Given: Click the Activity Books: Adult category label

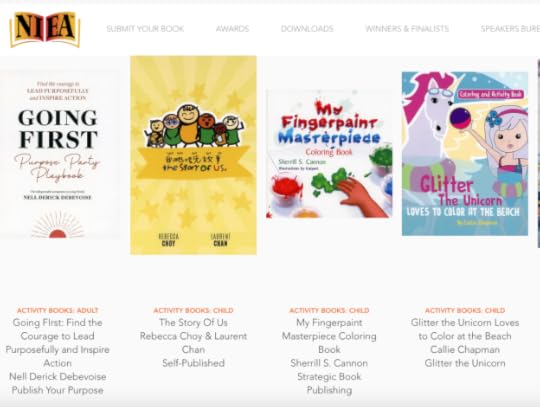Looking at the screenshot, I should [58, 310].
